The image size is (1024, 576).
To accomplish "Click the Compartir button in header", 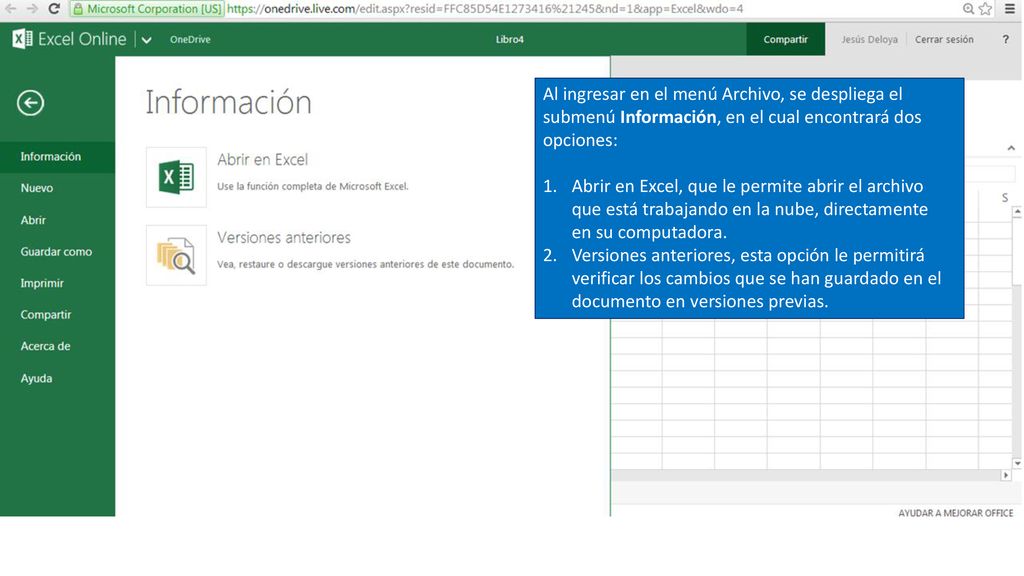I will tap(786, 39).
